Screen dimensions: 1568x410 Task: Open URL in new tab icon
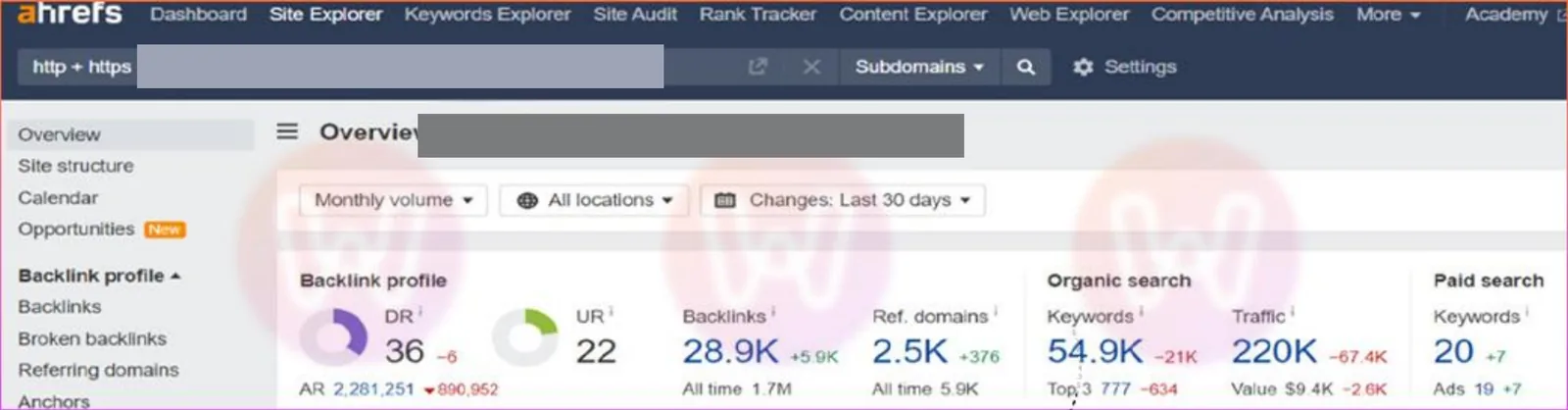(758, 67)
